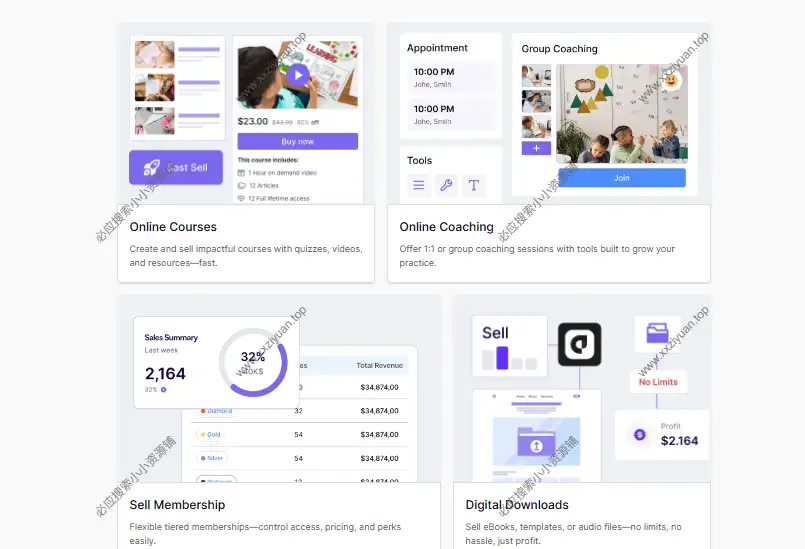Open the Digital Downloads card heading
This screenshot has width=805, height=549.
(516, 505)
